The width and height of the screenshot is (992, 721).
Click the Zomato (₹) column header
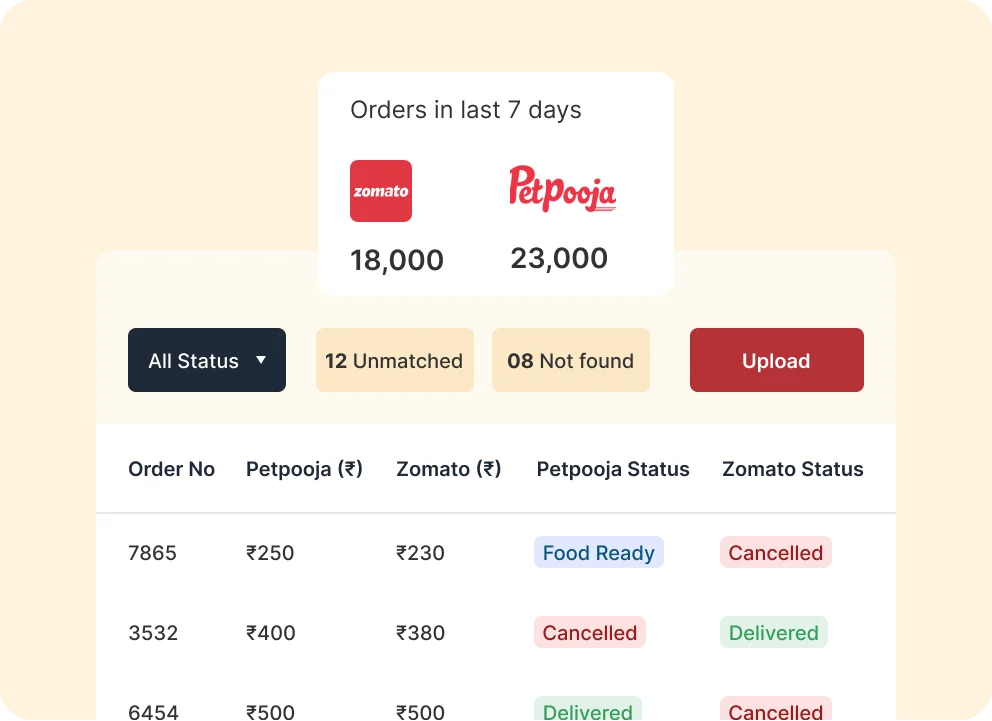[x=448, y=469]
